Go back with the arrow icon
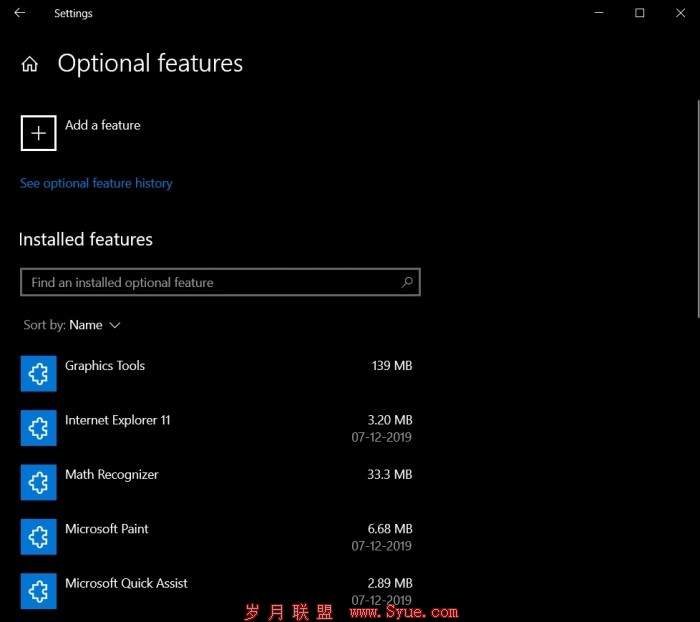The height and width of the screenshot is (622, 700). tap(20, 13)
